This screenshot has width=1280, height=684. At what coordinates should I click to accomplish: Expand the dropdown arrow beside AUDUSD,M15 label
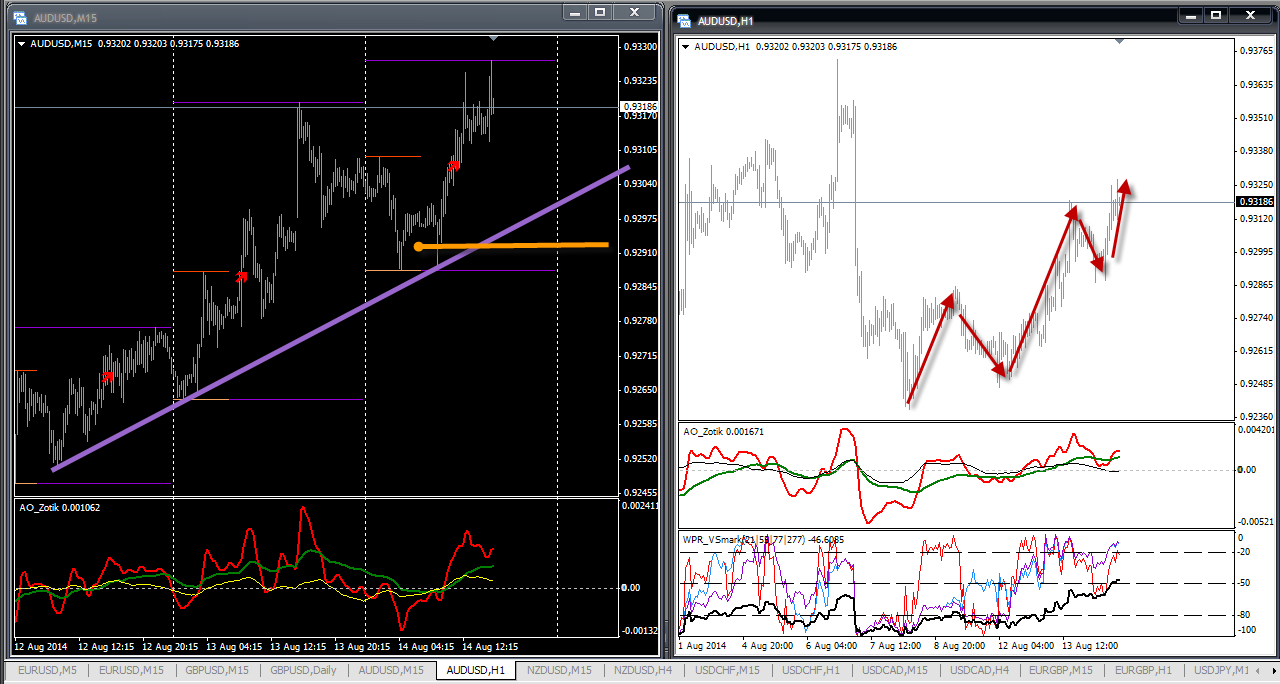point(22,44)
